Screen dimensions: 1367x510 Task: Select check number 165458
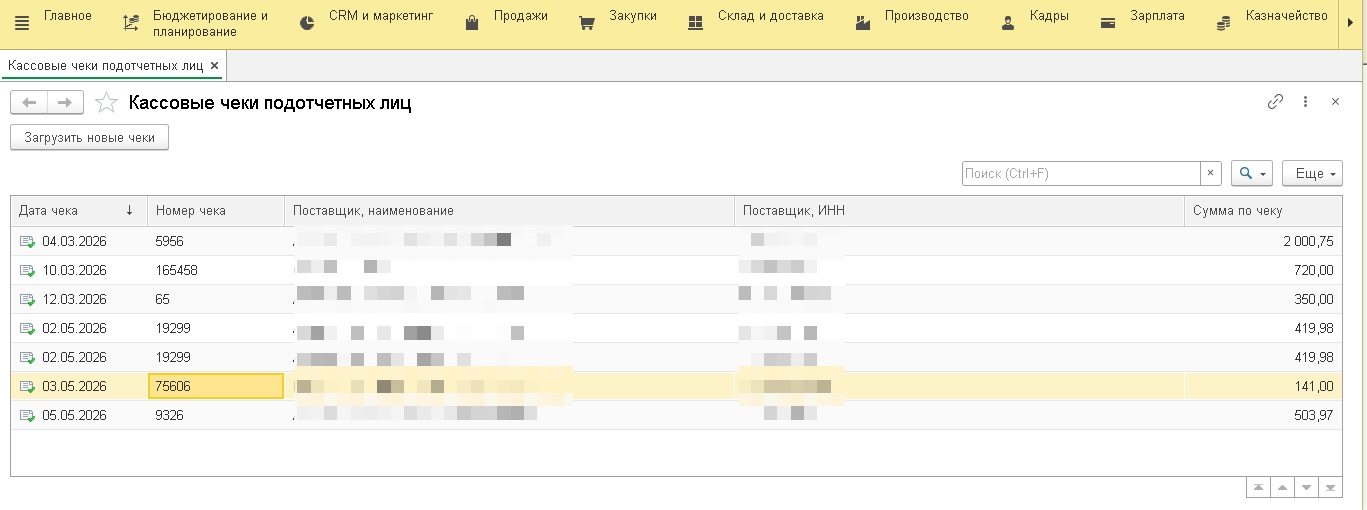click(177, 270)
